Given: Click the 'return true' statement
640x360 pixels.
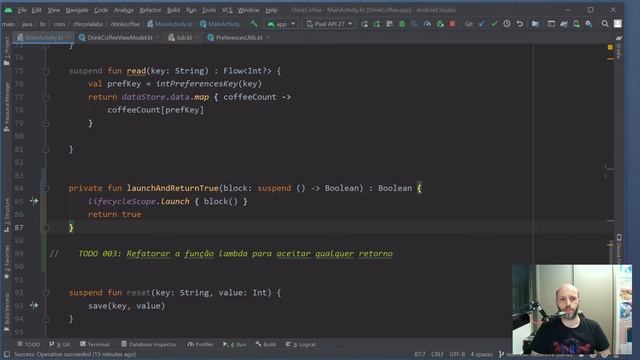Looking at the screenshot, I should (115, 214).
